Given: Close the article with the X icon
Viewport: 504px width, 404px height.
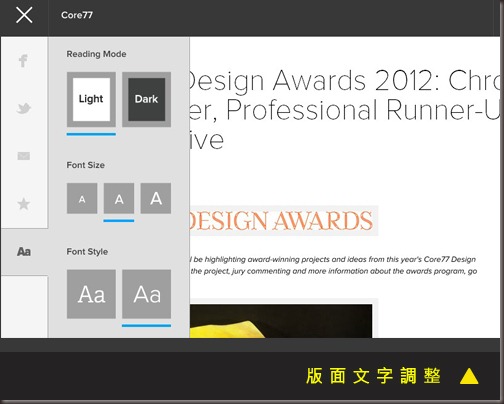Looking at the screenshot, I should 24,15.
